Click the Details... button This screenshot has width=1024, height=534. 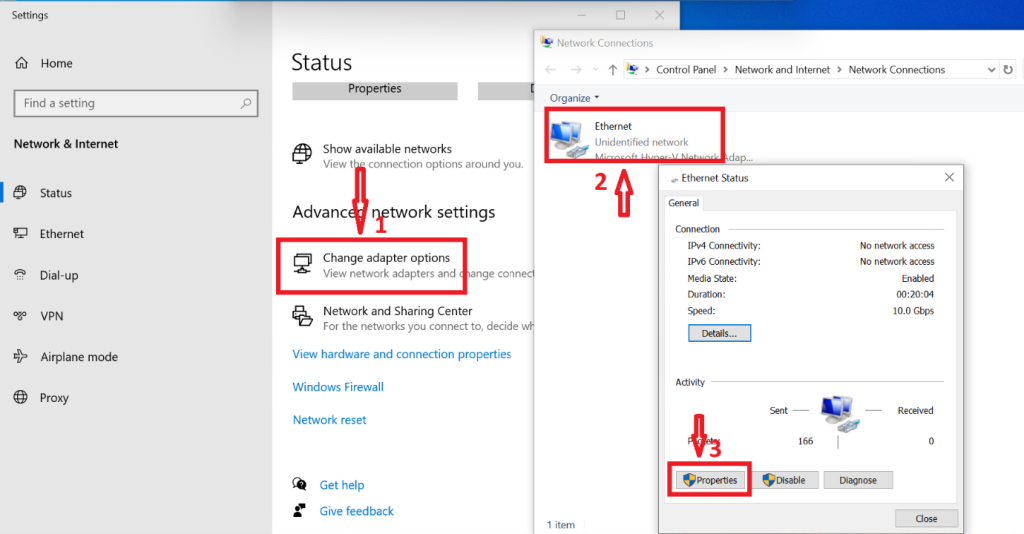(x=718, y=333)
